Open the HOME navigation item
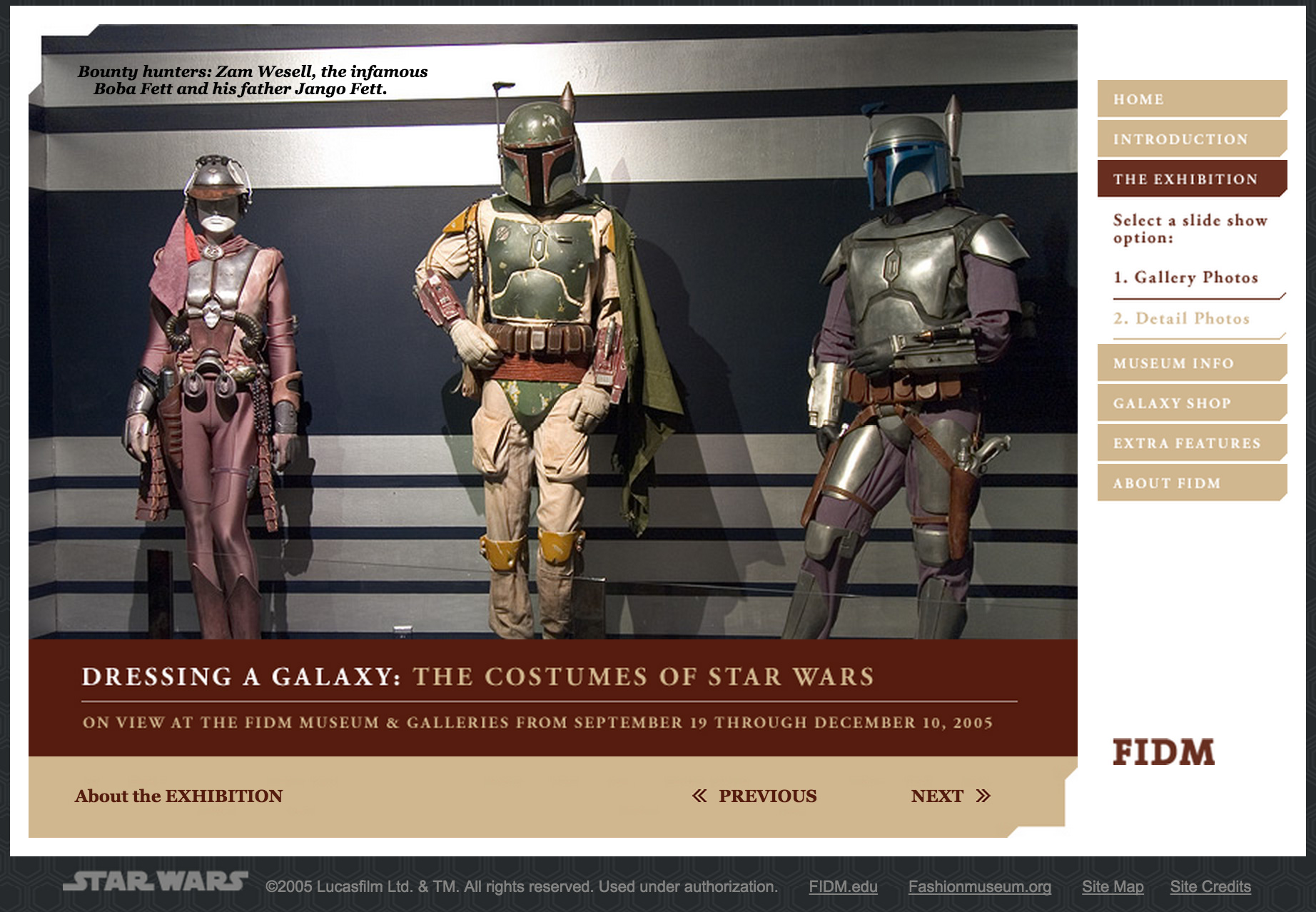Viewport: 1316px width, 912px height. coord(1192,98)
